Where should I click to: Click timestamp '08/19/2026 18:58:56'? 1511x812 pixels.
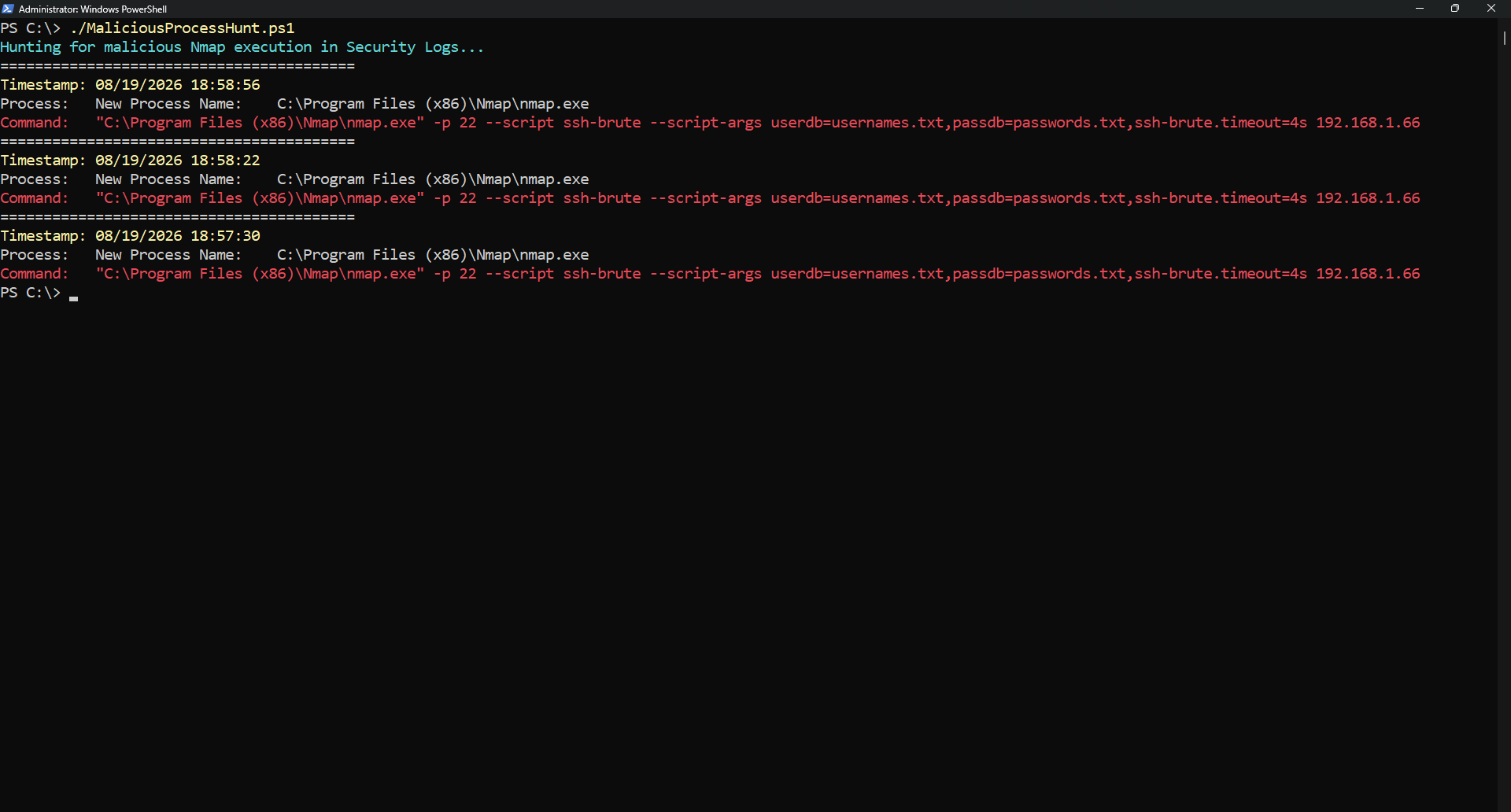tap(178, 85)
